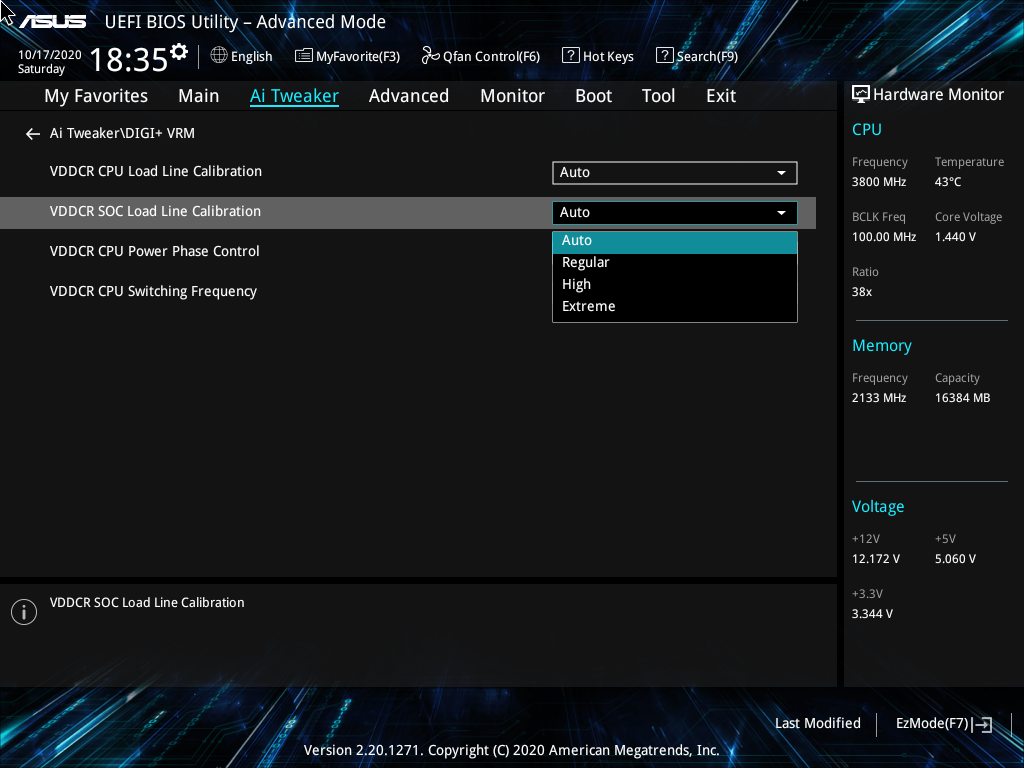Screen dimensions: 1024x768
Task: Click the Ai Tweaker\DIGI+ VRM breadcrumb
Action: coord(122,133)
